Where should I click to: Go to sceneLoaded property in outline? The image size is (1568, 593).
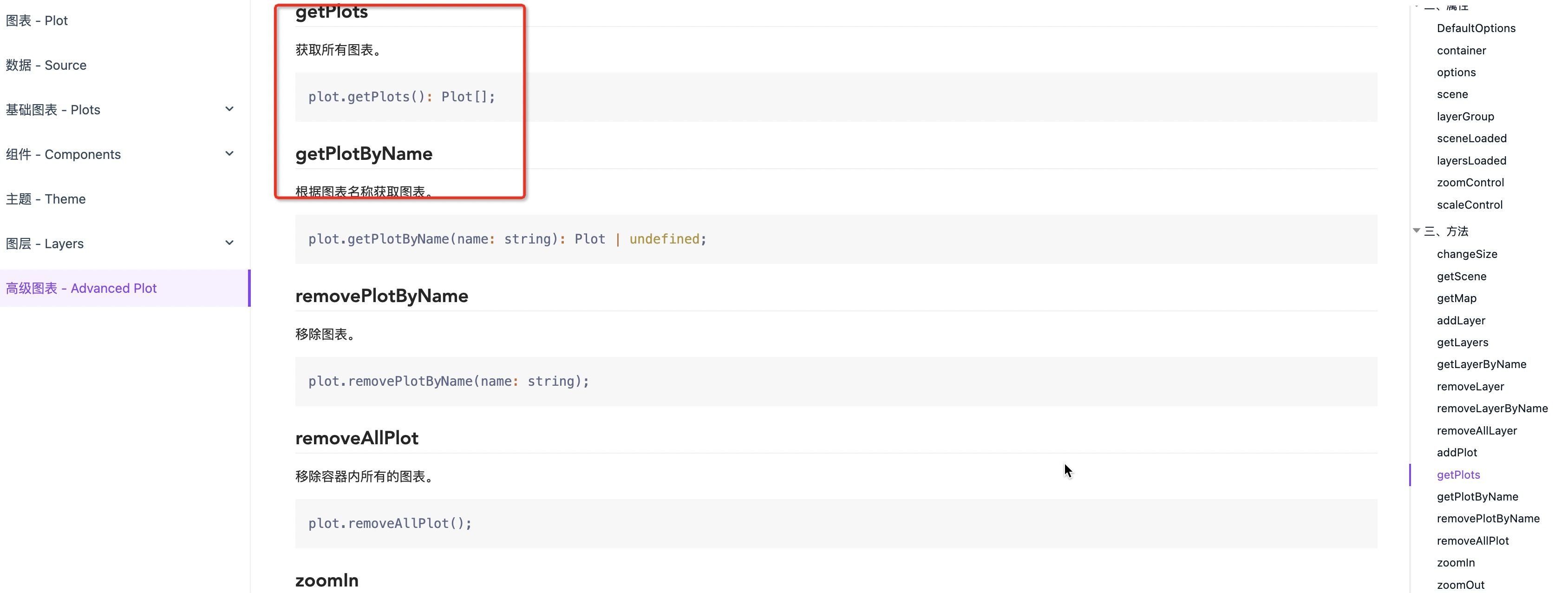(1471, 138)
